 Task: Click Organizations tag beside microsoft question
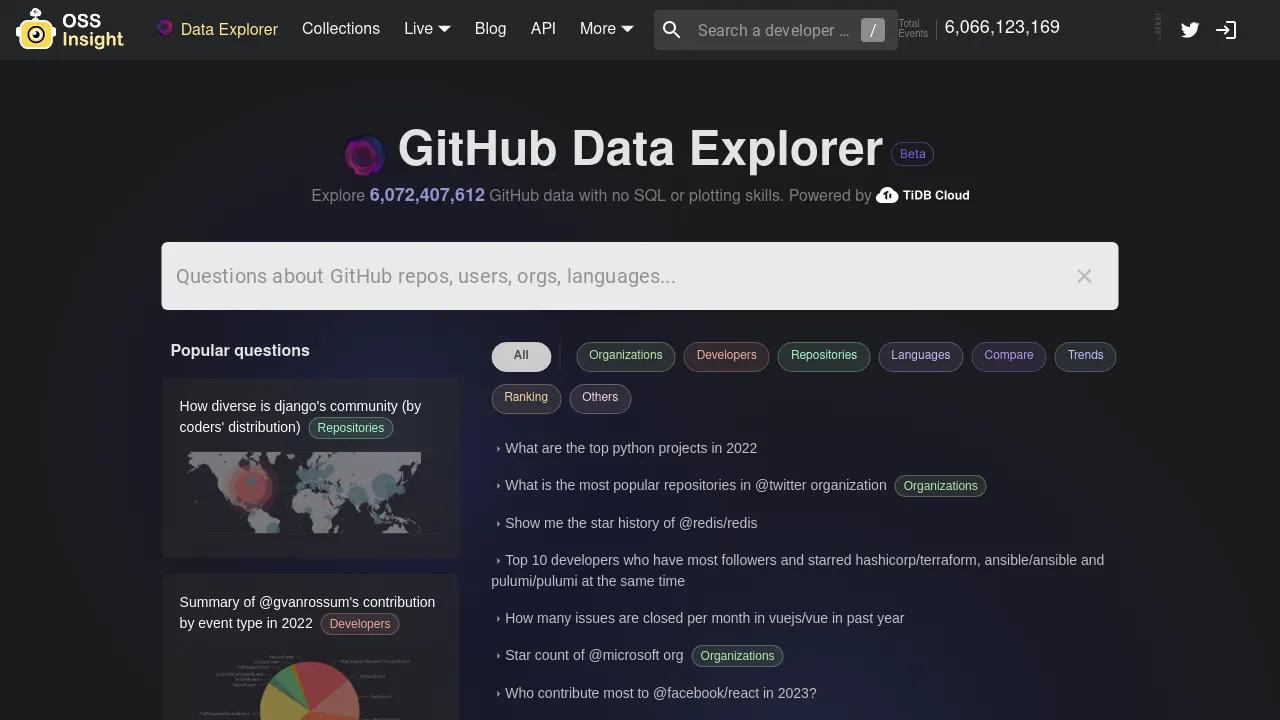point(737,656)
